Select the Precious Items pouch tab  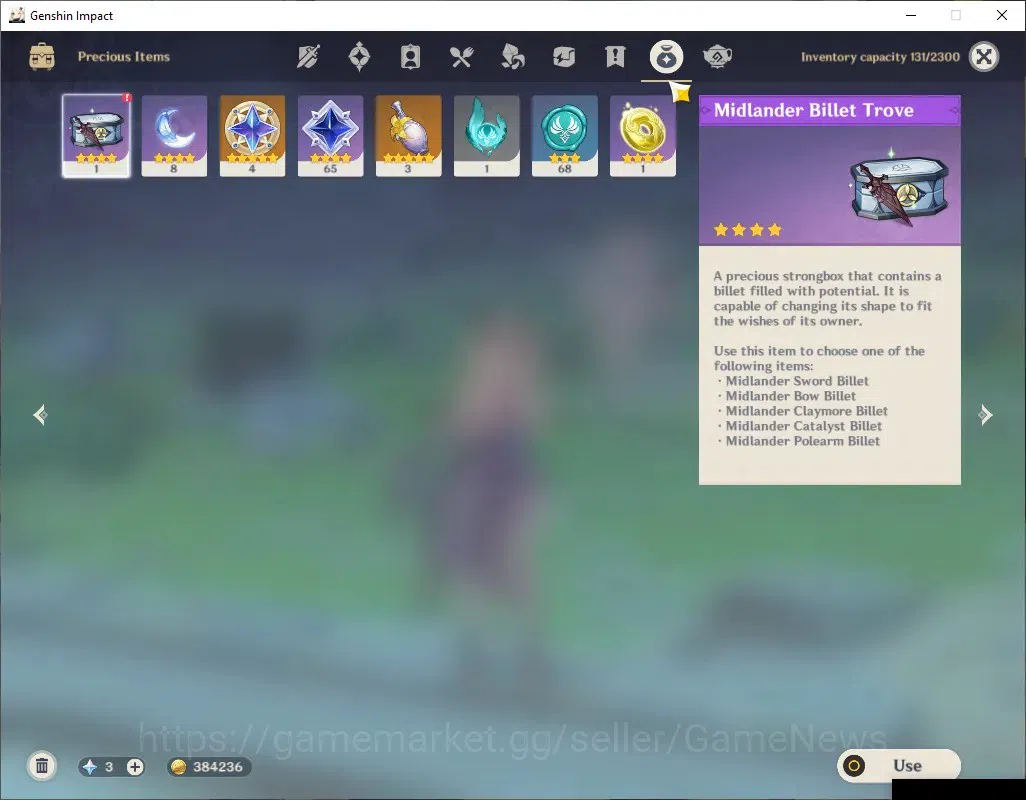pos(666,57)
